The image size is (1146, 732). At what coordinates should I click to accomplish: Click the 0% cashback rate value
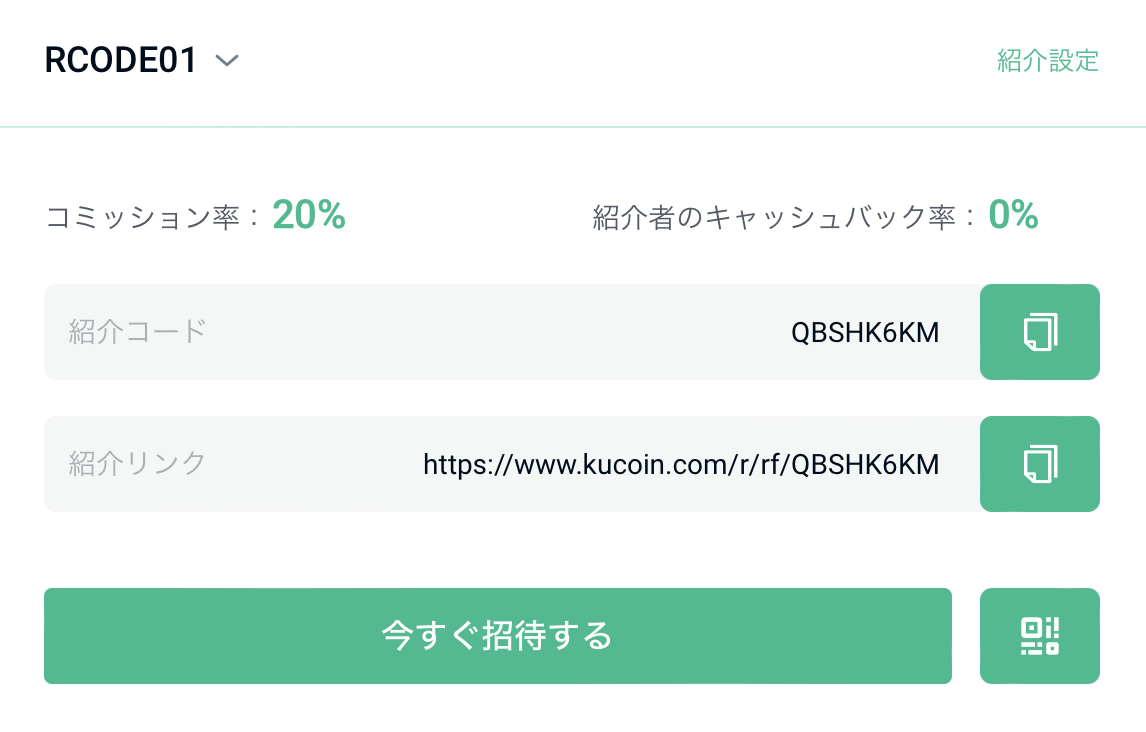(1013, 215)
